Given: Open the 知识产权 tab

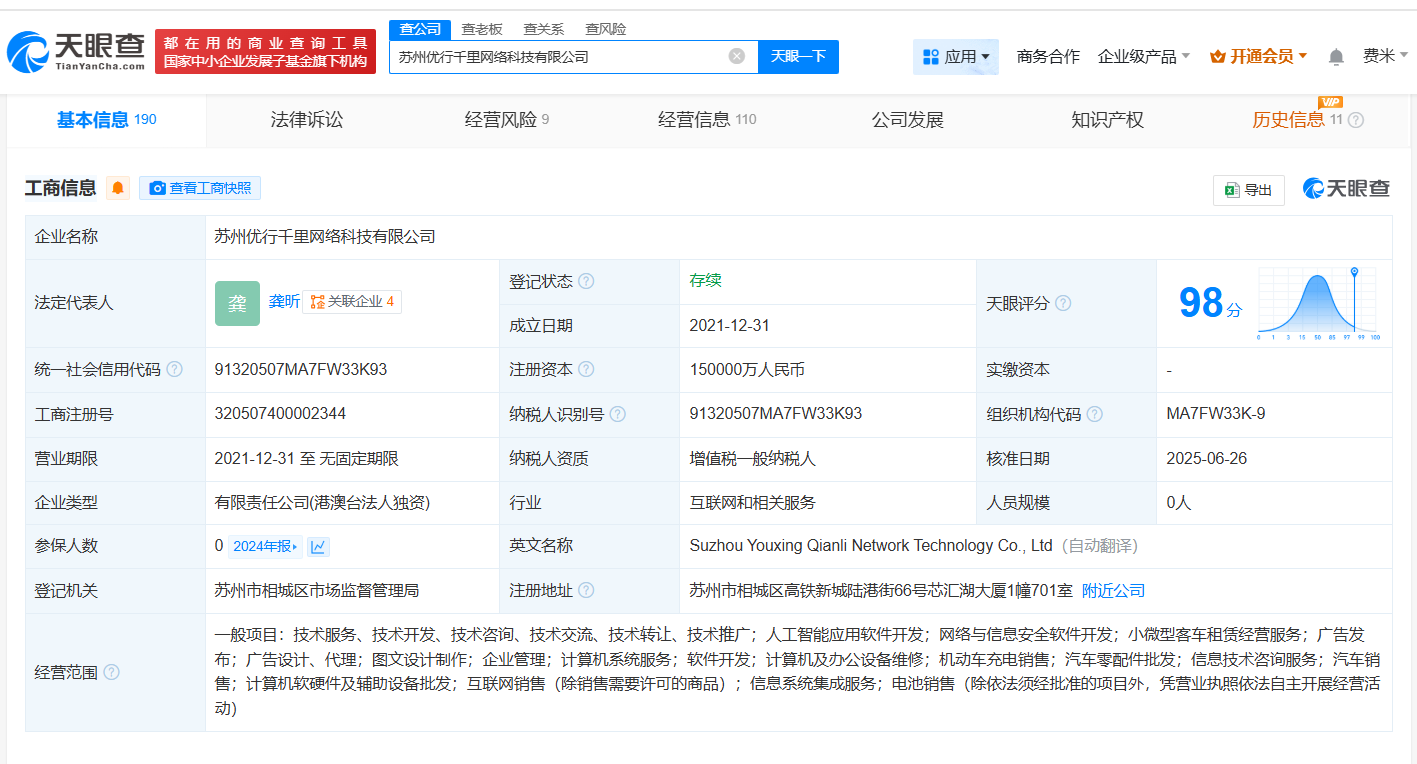Looking at the screenshot, I should click(x=1107, y=120).
